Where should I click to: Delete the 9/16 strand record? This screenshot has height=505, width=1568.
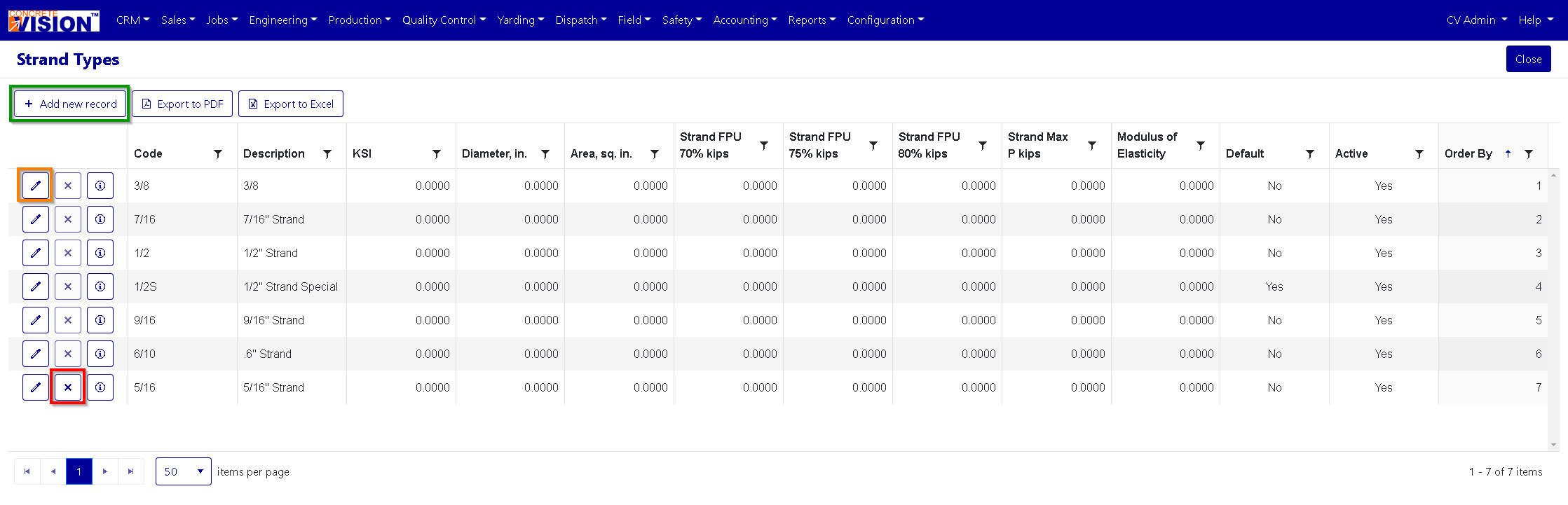68,320
